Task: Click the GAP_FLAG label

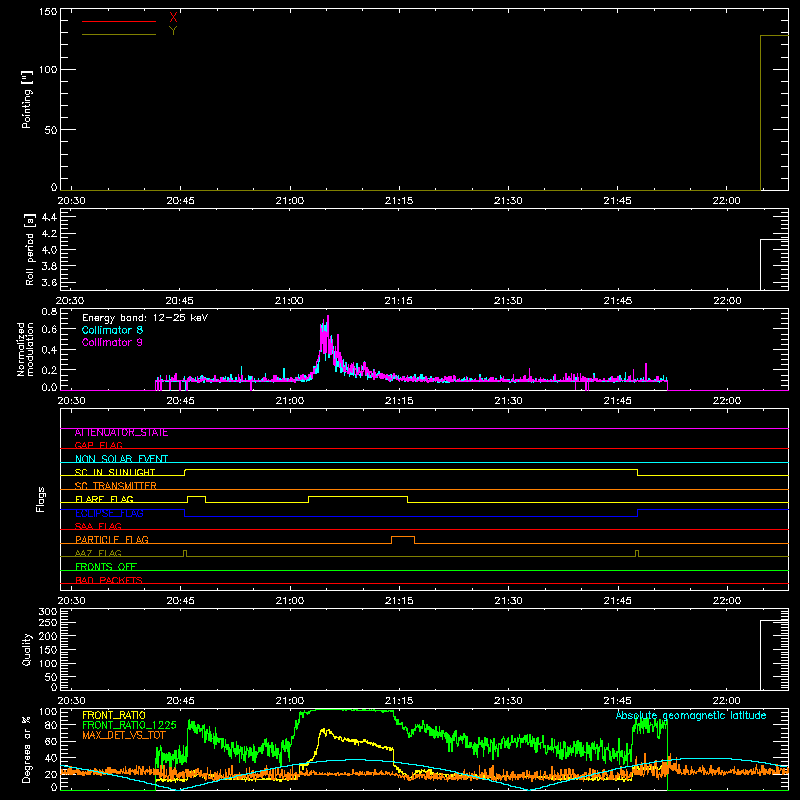Action: [98, 445]
